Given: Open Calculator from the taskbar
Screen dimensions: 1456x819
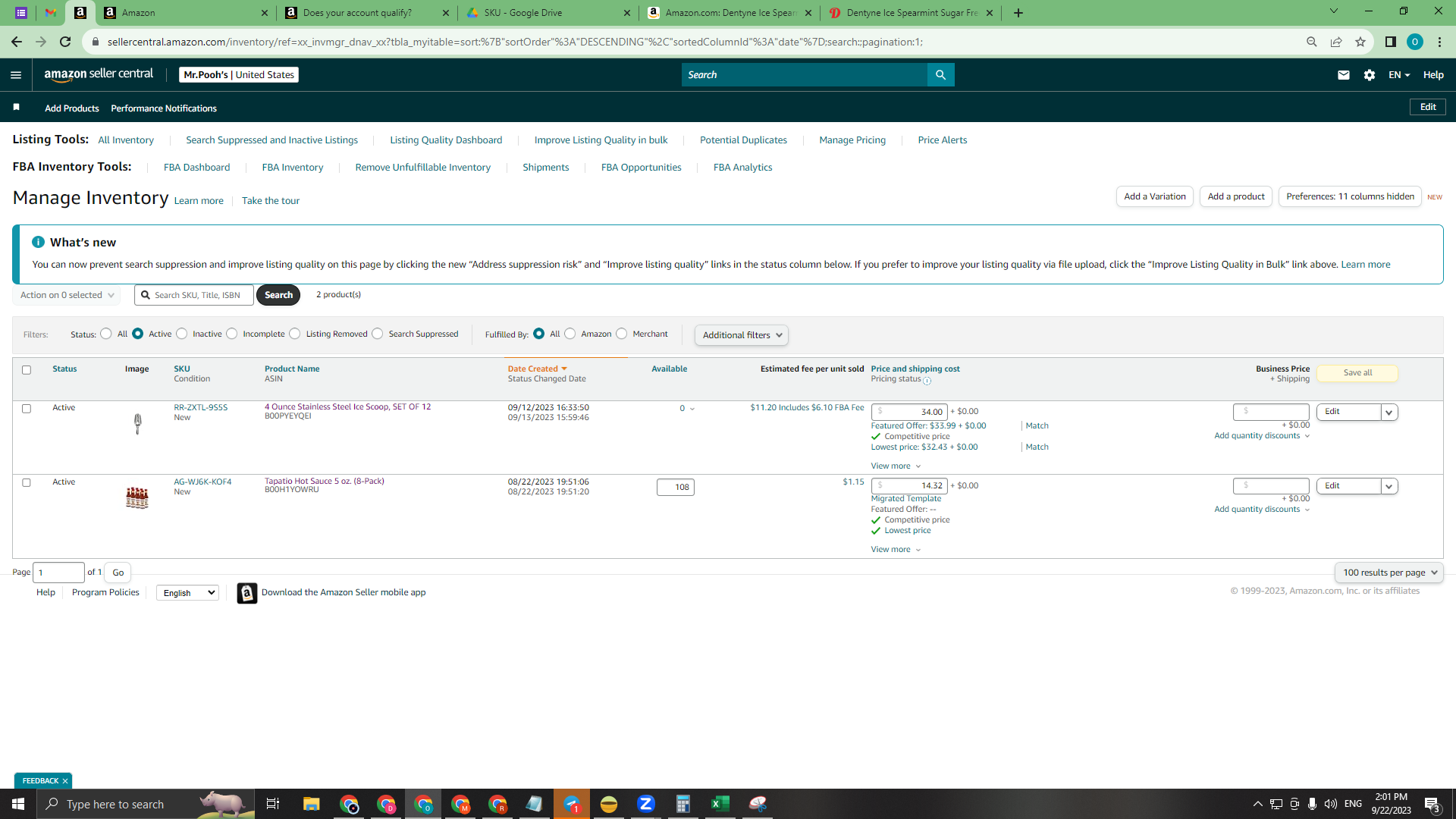Looking at the screenshot, I should tap(682, 804).
